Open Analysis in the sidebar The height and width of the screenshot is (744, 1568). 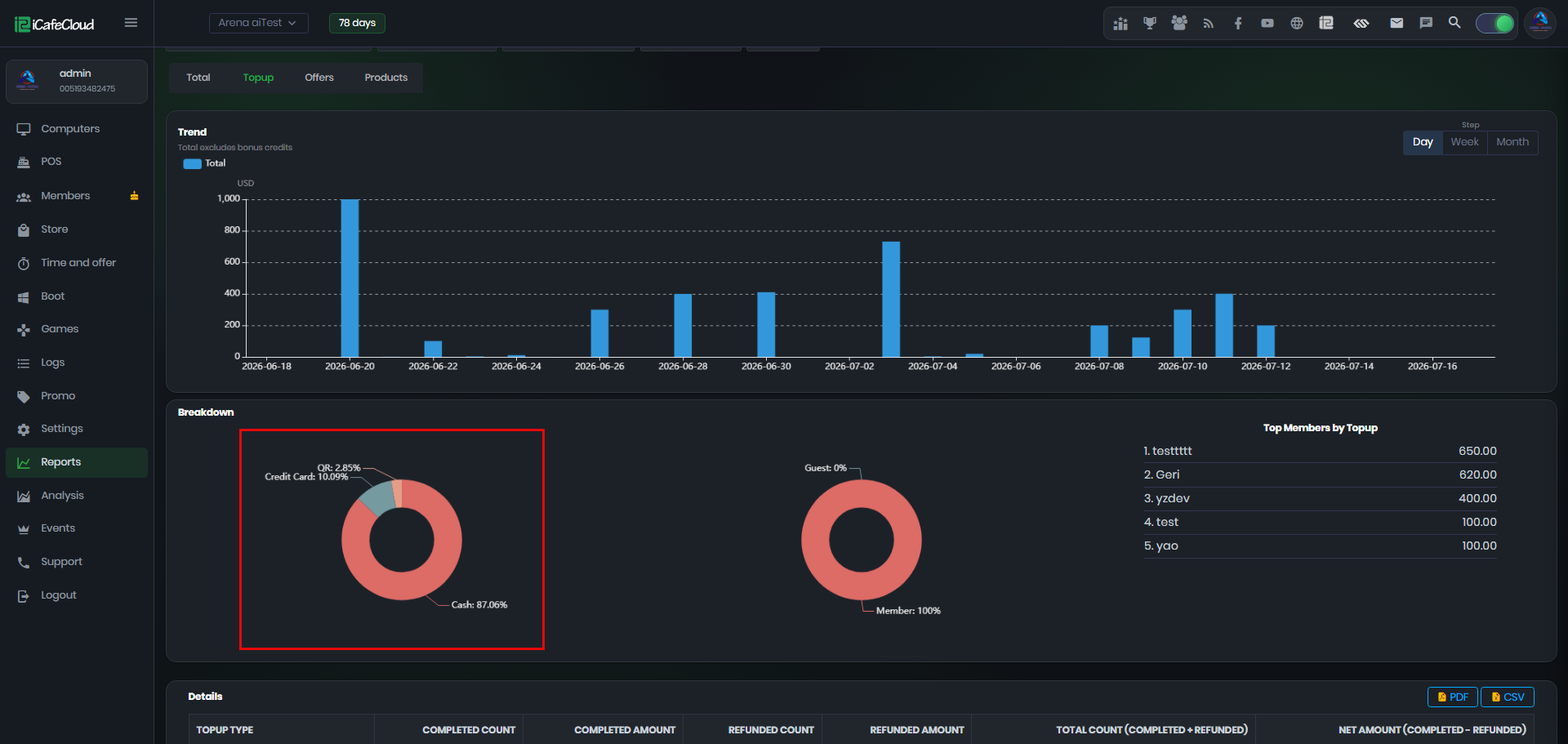point(62,496)
